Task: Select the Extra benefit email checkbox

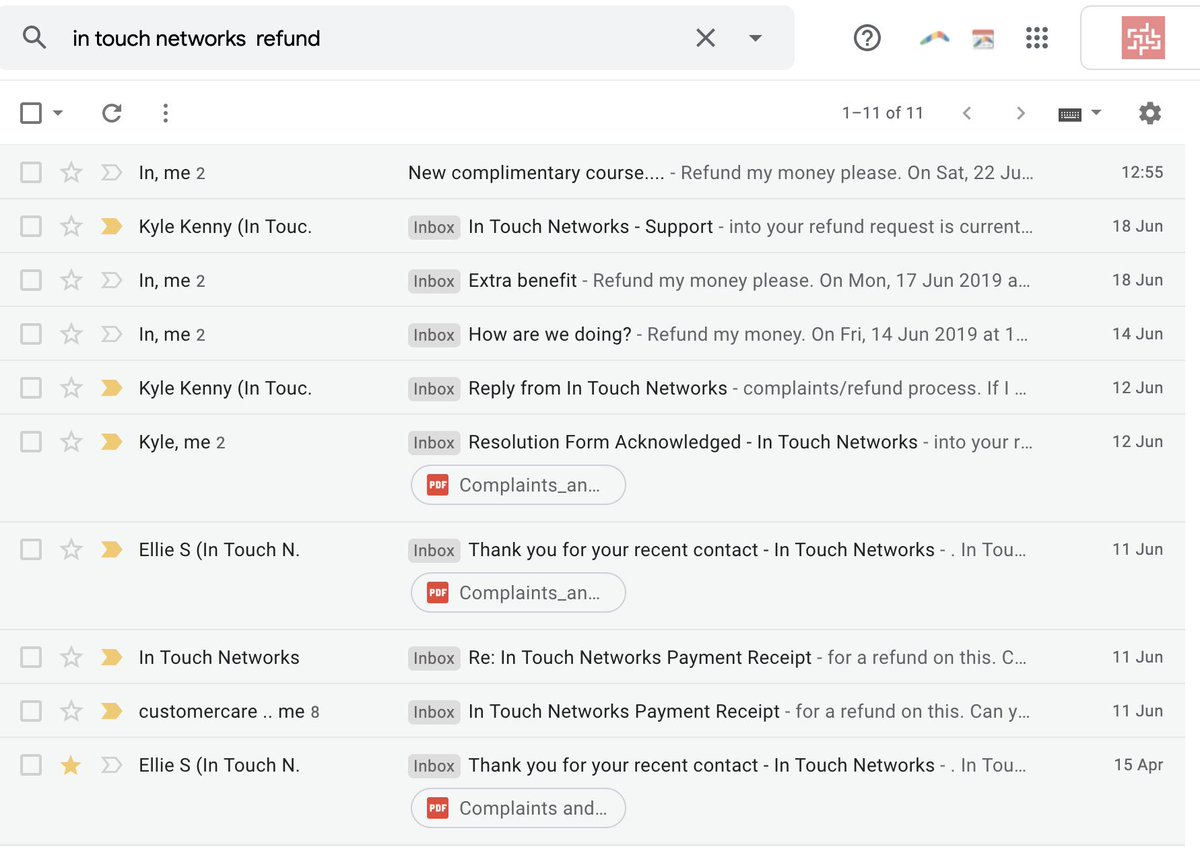Action: [x=31, y=281]
